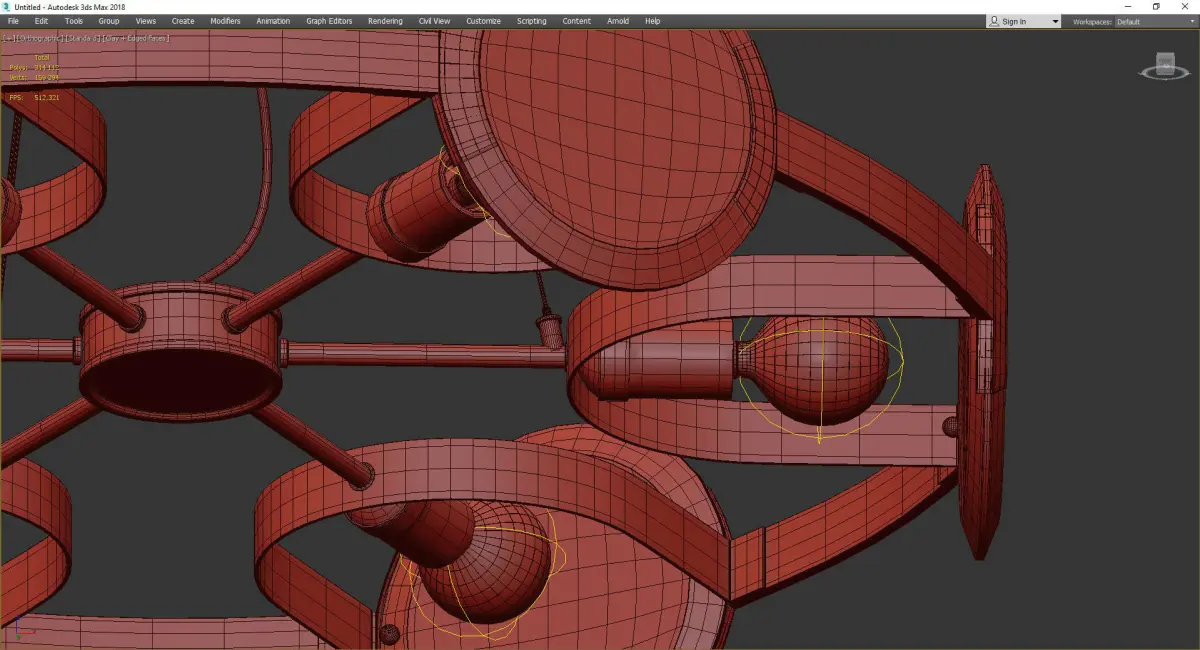1200x650 pixels.
Task: Open the Graph Editors menu
Action: pos(329,21)
